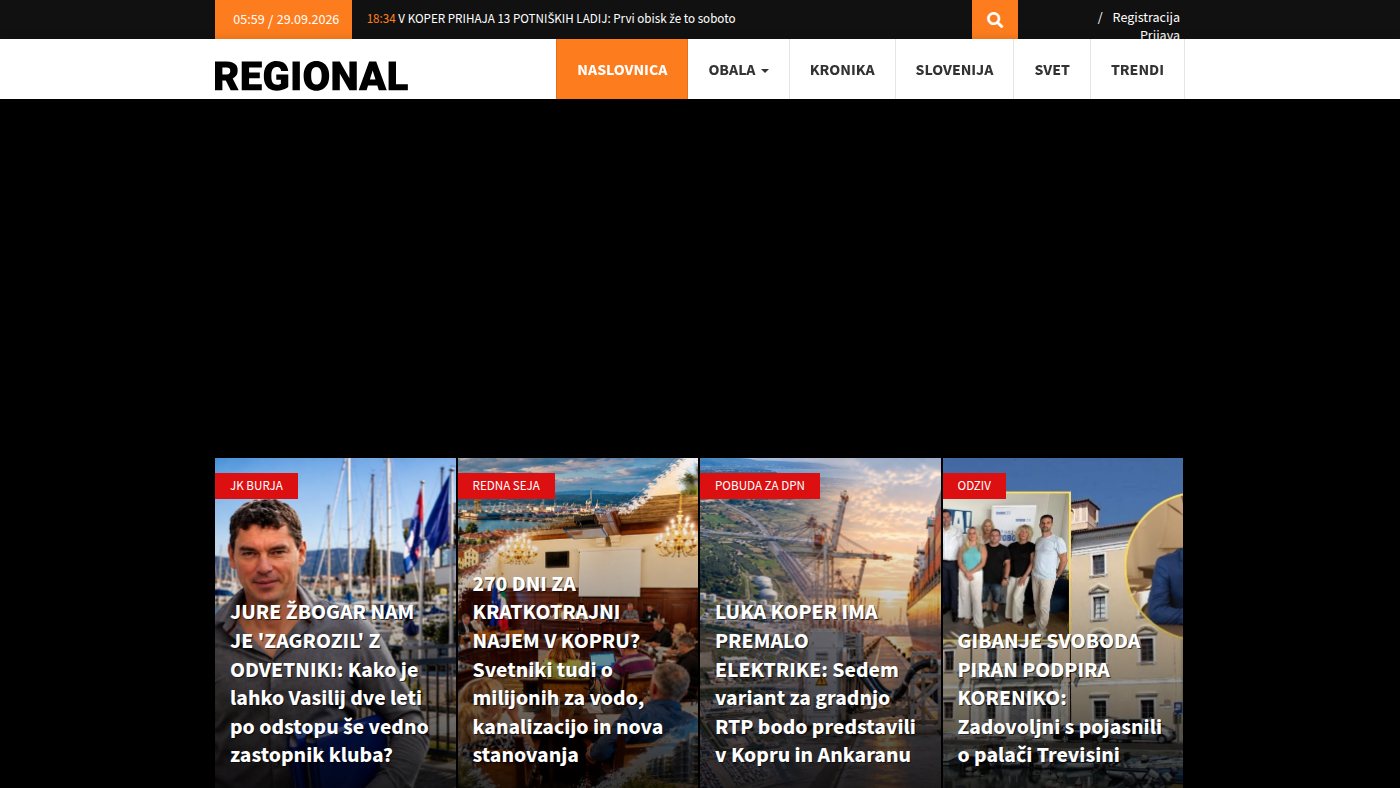The image size is (1400, 788).
Task: Click the ticker timestamp 18:34
Action: pos(381,19)
